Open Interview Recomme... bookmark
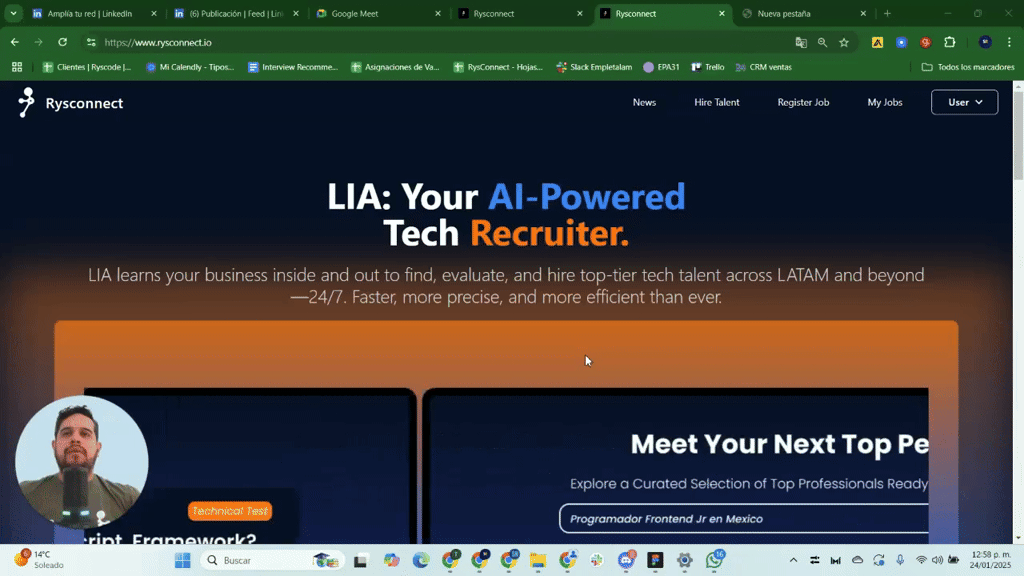 click(x=293, y=67)
